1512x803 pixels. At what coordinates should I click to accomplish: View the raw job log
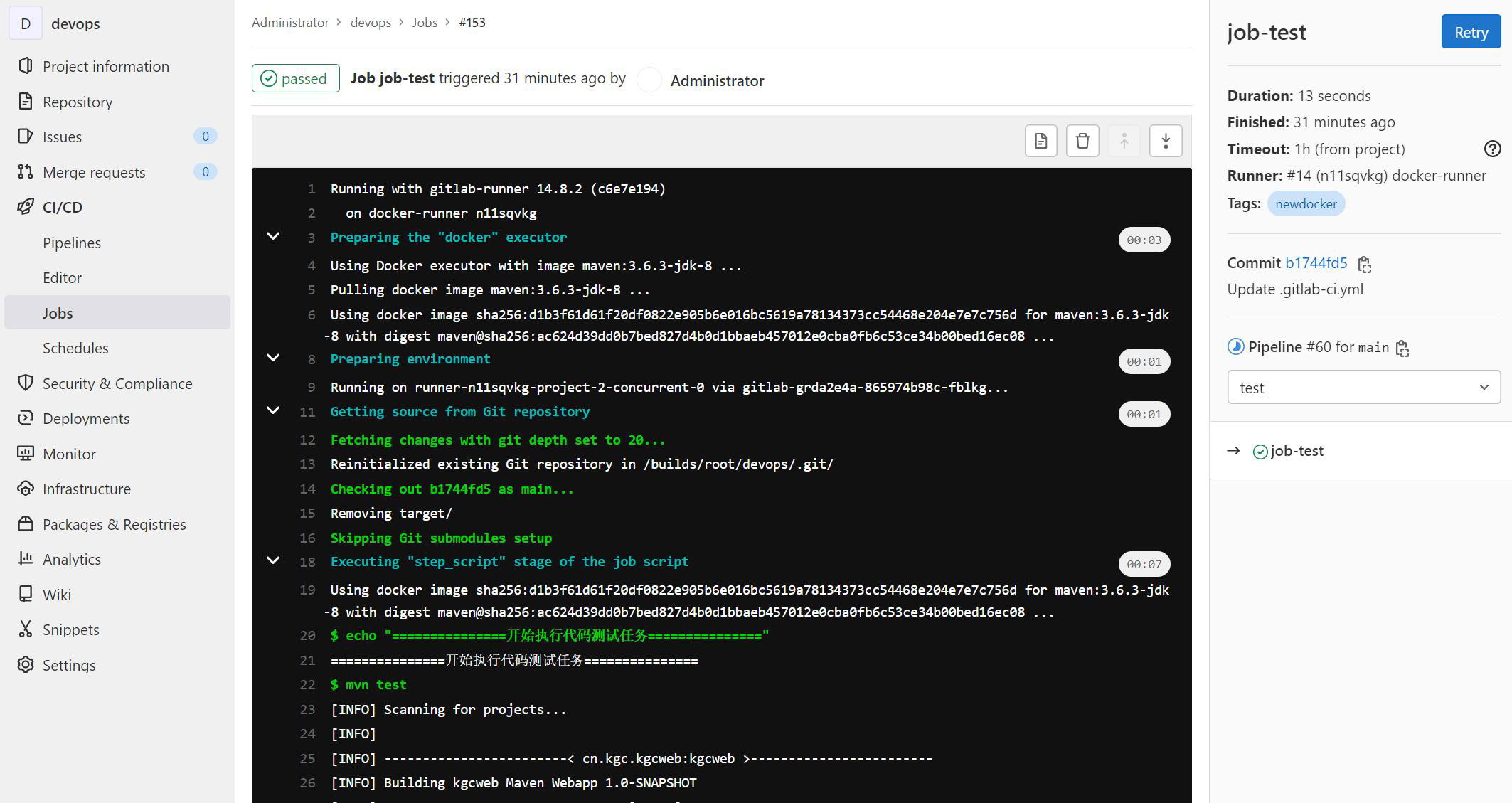pos(1040,140)
